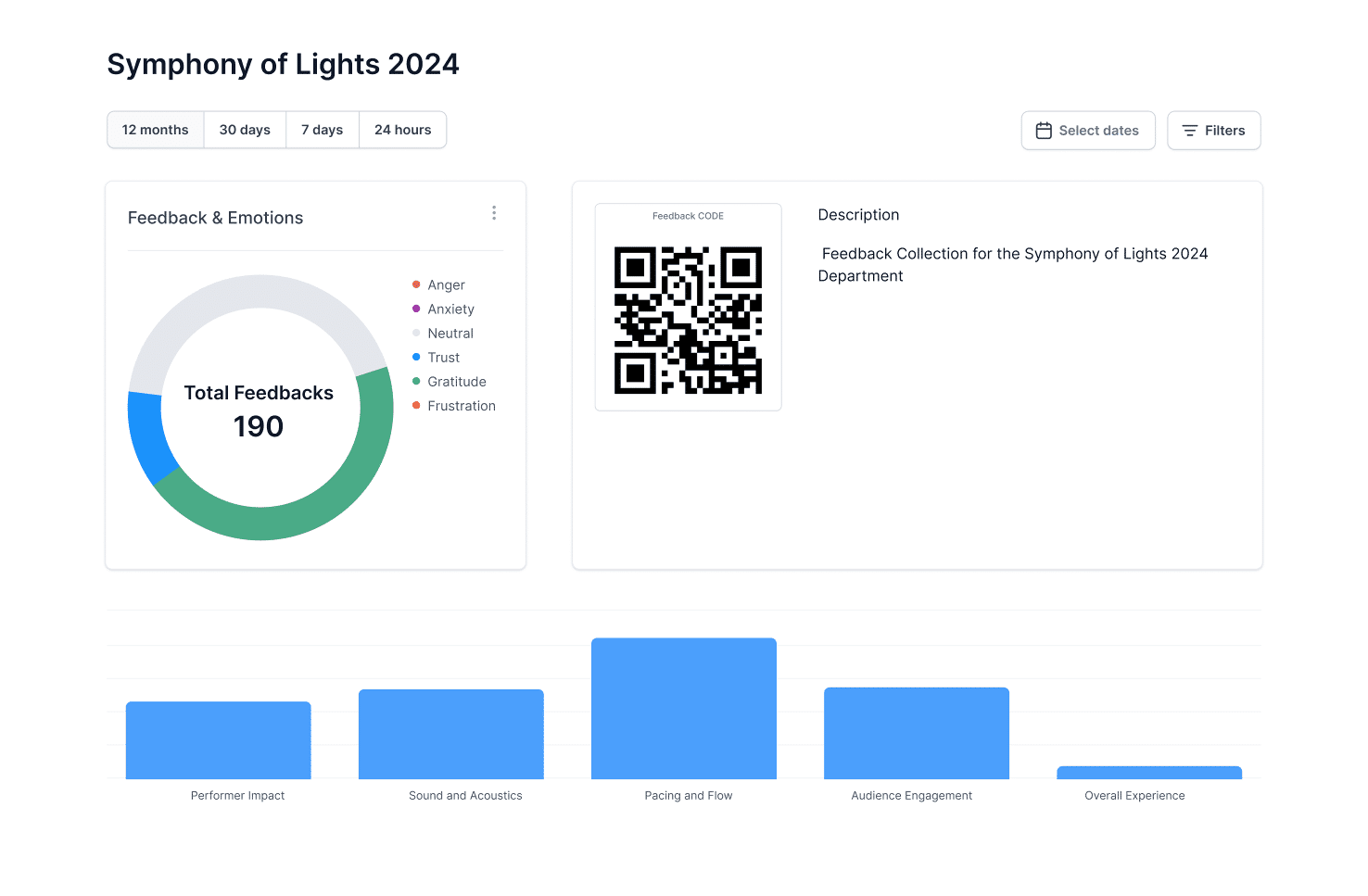Toggle the Trust legend entry
The width and height of the screenshot is (1368, 896).
click(x=436, y=357)
